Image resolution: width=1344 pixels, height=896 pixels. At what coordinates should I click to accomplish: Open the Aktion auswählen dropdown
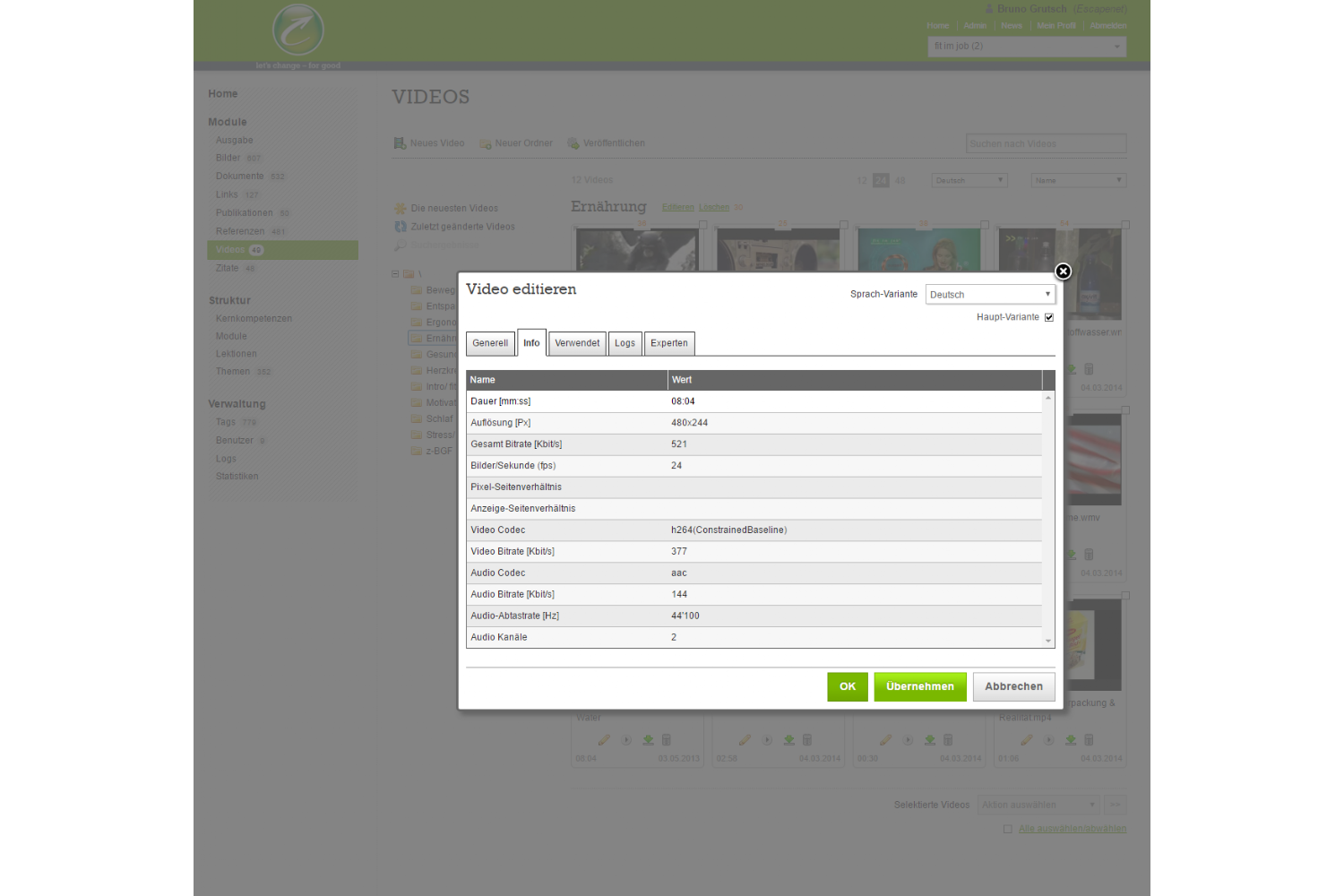point(1038,805)
